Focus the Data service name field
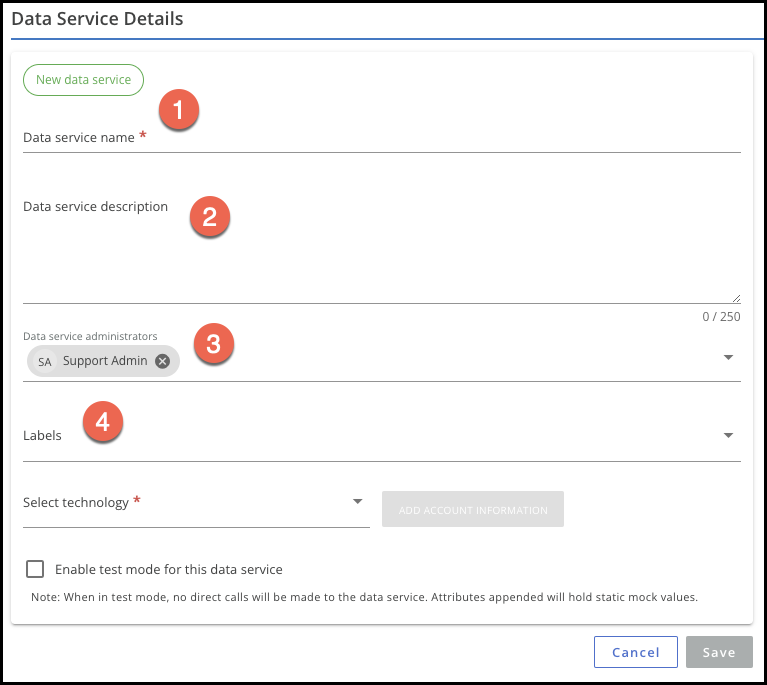 (x=382, y=137)
